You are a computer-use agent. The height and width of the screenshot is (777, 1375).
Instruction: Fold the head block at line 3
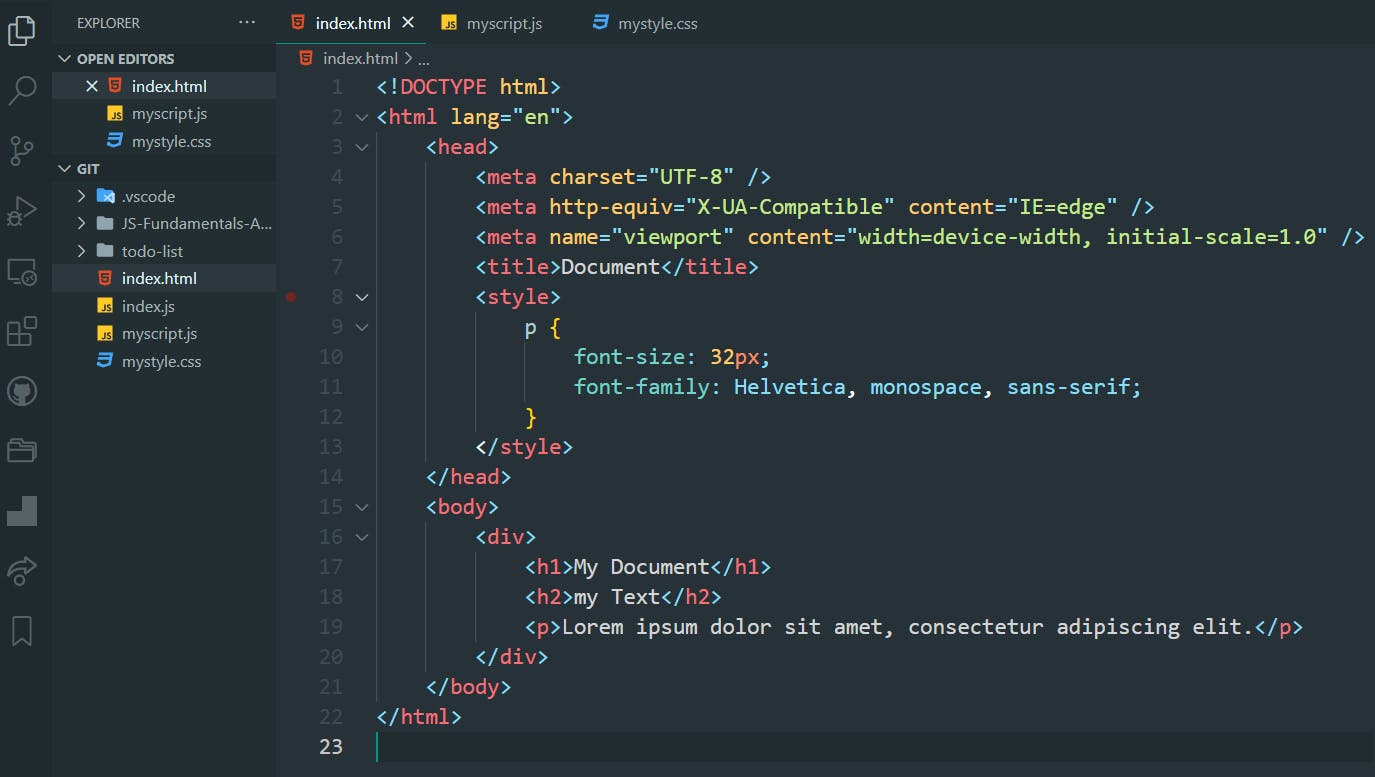pyautogui.click(x=362, y=147)
